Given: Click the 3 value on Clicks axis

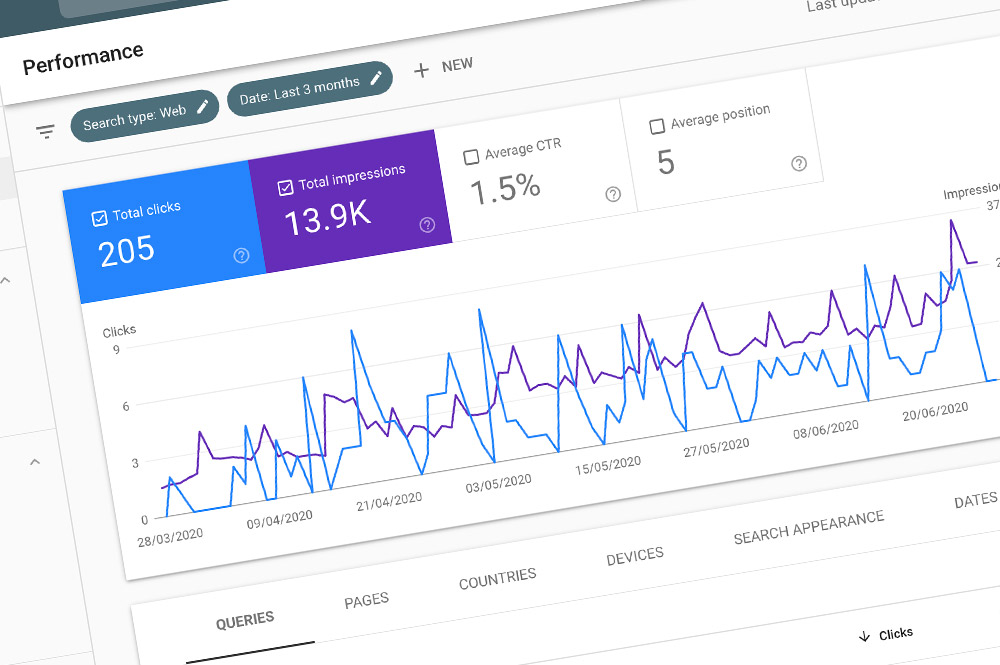Looking at the screenshot, I should coord(135,463).
